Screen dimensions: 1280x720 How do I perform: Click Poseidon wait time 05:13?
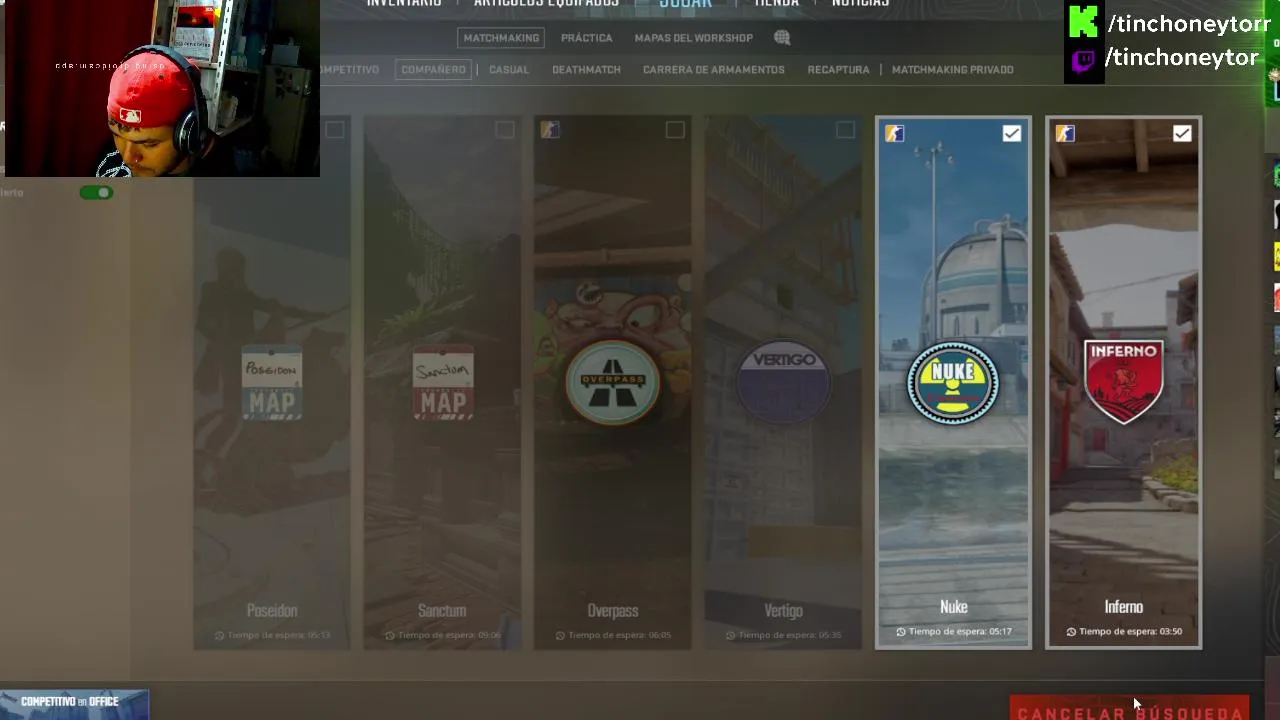272,635
